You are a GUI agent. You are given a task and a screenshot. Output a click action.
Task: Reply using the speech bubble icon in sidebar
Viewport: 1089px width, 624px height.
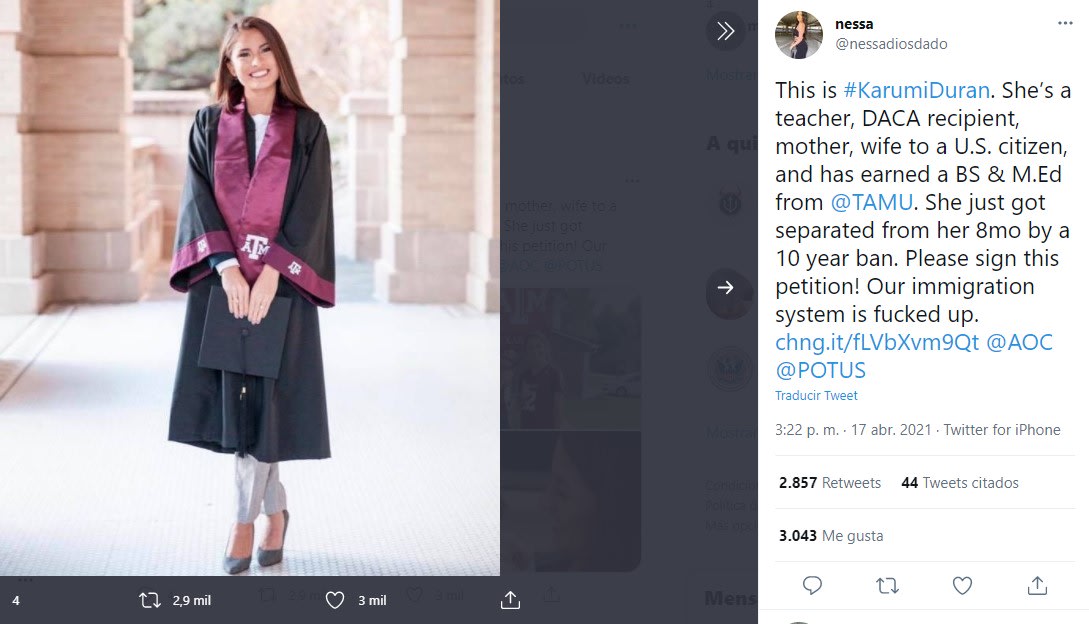click(812, 585)
